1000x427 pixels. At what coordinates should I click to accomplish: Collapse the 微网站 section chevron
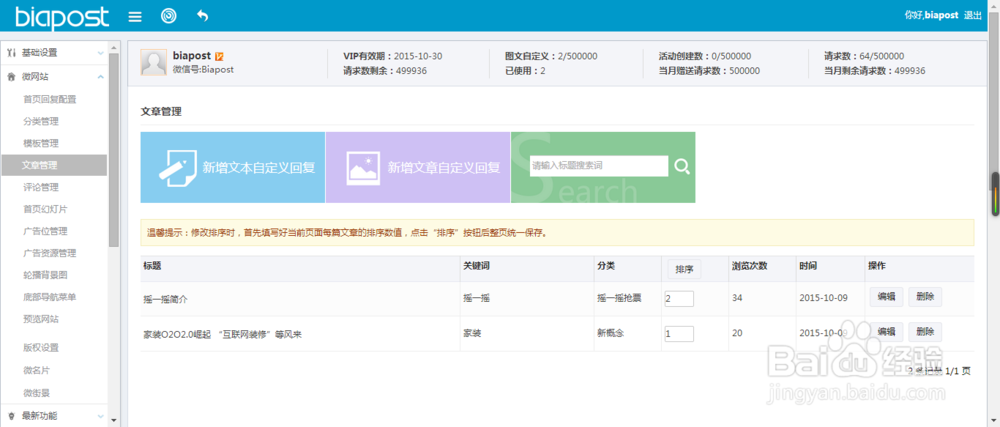(100, 76)
